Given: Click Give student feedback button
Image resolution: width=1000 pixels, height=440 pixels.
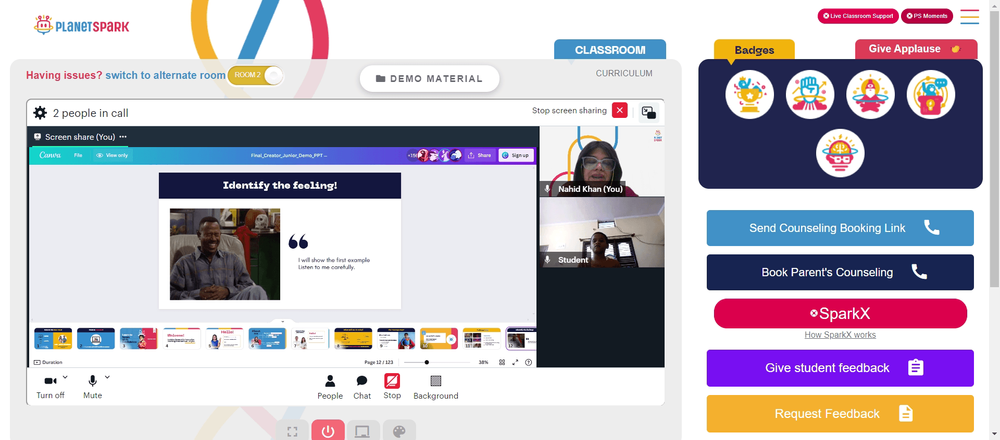Looking at the screenshot, I should tap(840, 368).
